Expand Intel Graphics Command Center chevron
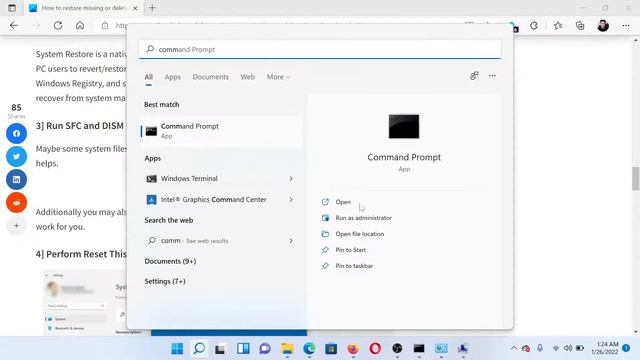Screen dimensions: 640x360 coord(291,200)
